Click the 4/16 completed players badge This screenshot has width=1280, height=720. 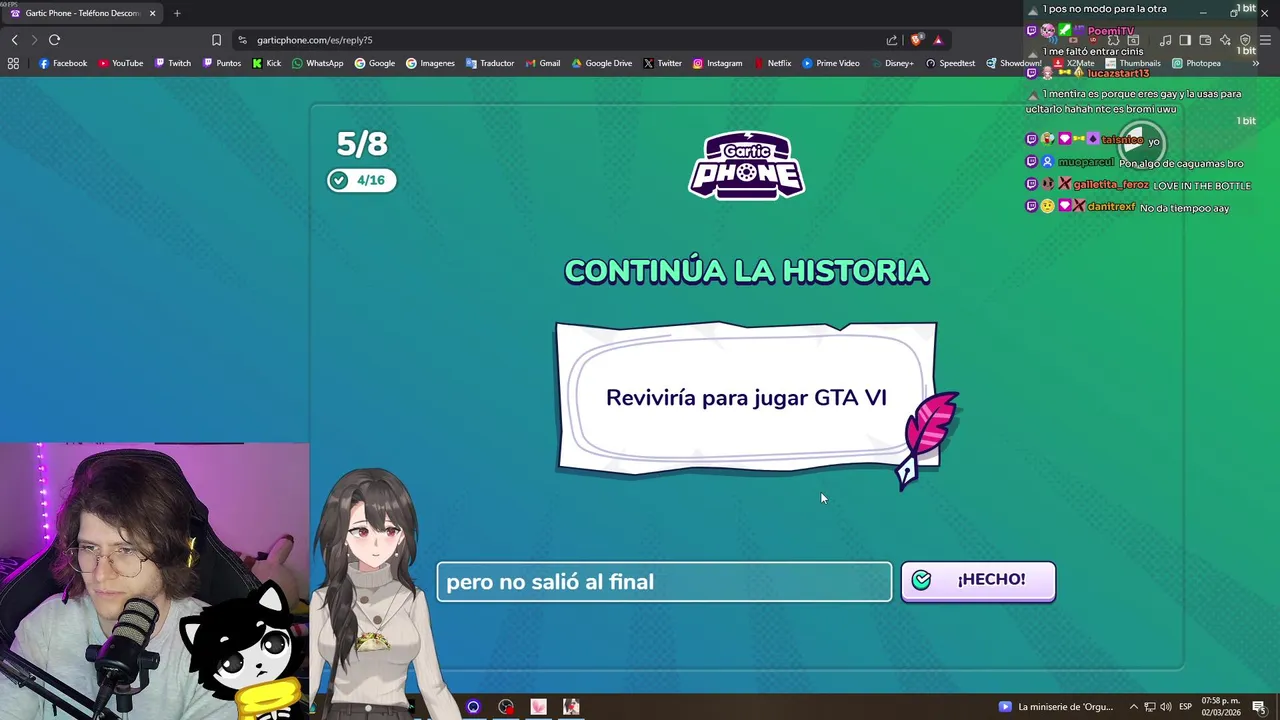point(362,180)
